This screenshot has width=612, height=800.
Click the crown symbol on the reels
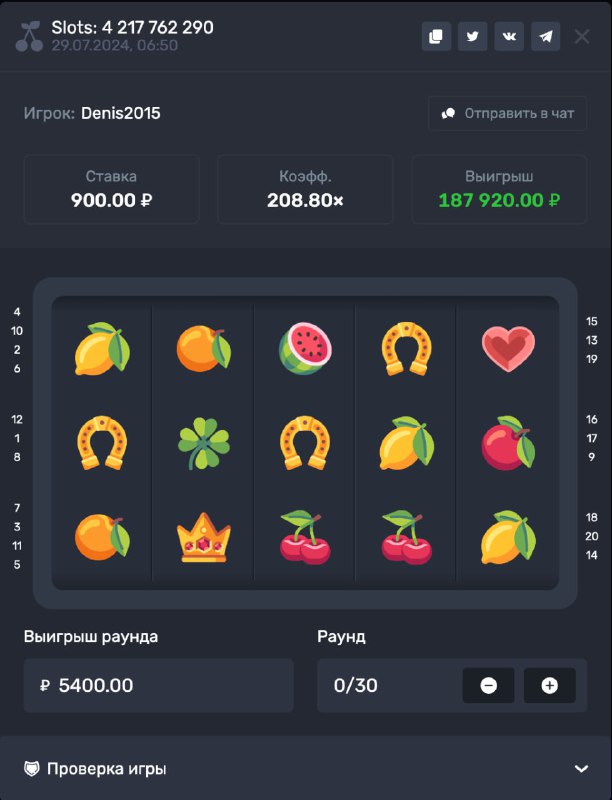click(203, 537)
